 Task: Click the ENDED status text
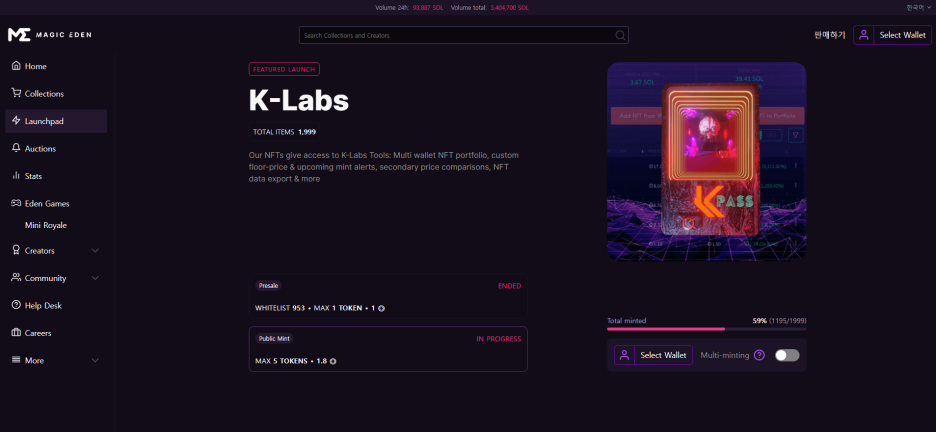pos(510,286)
